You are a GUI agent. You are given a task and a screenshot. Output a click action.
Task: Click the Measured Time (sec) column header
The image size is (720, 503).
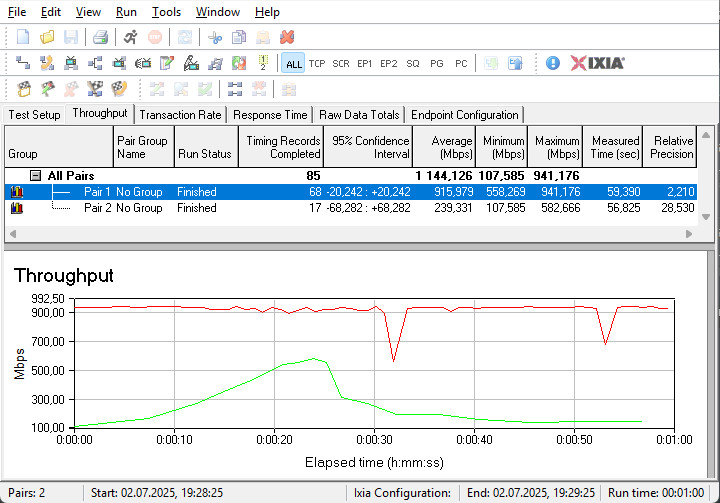(613, 147)
